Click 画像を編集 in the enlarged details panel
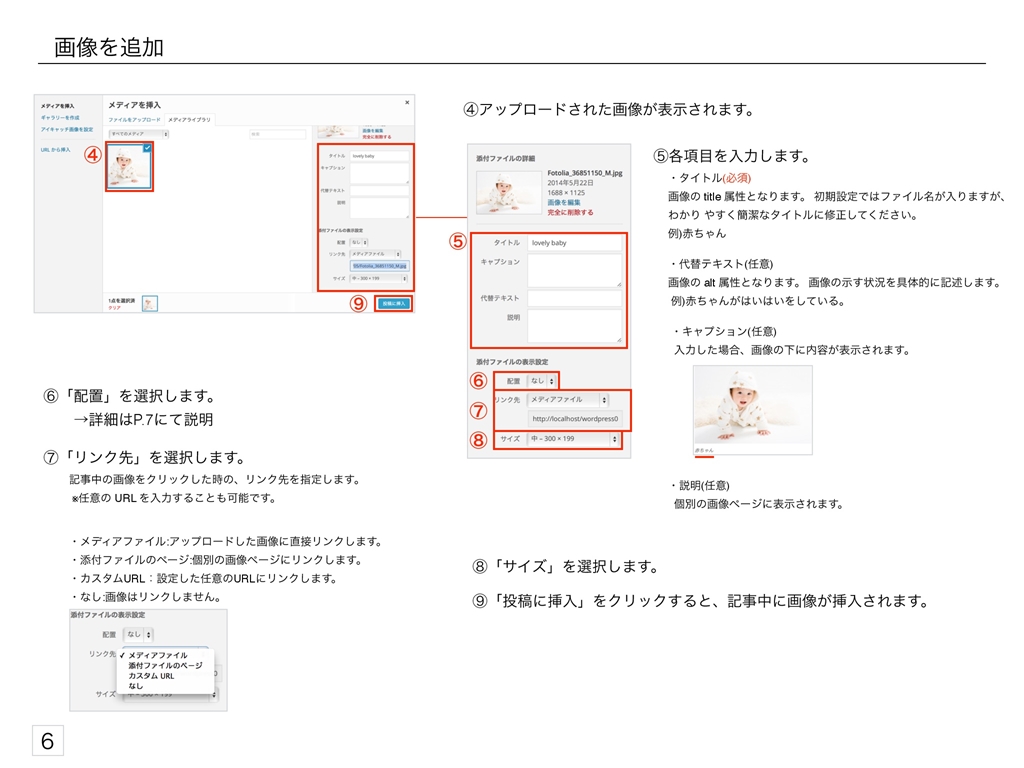 [566, 202]
